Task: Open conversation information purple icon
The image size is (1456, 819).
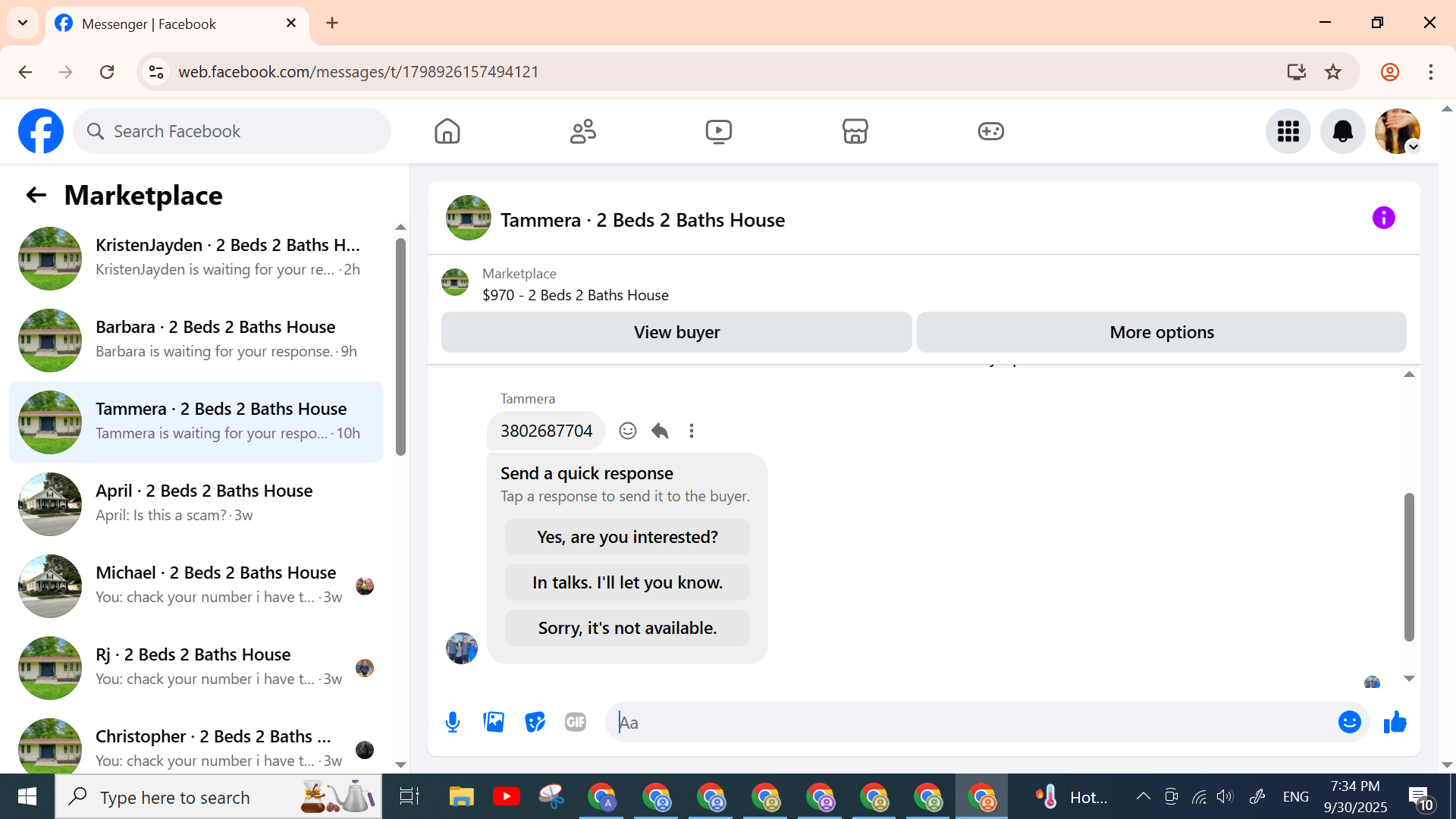Action: [x=1383, y=218]
